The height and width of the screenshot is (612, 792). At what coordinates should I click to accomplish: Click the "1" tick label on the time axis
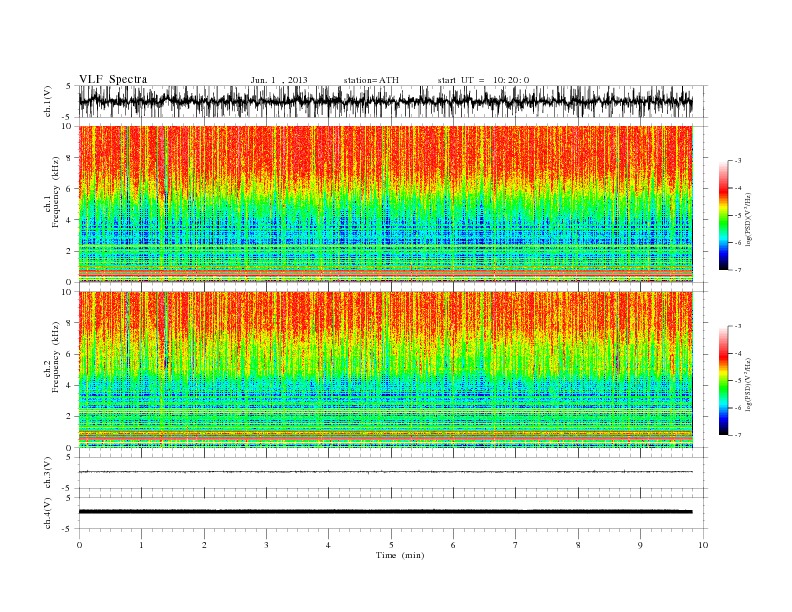point(141,545)
